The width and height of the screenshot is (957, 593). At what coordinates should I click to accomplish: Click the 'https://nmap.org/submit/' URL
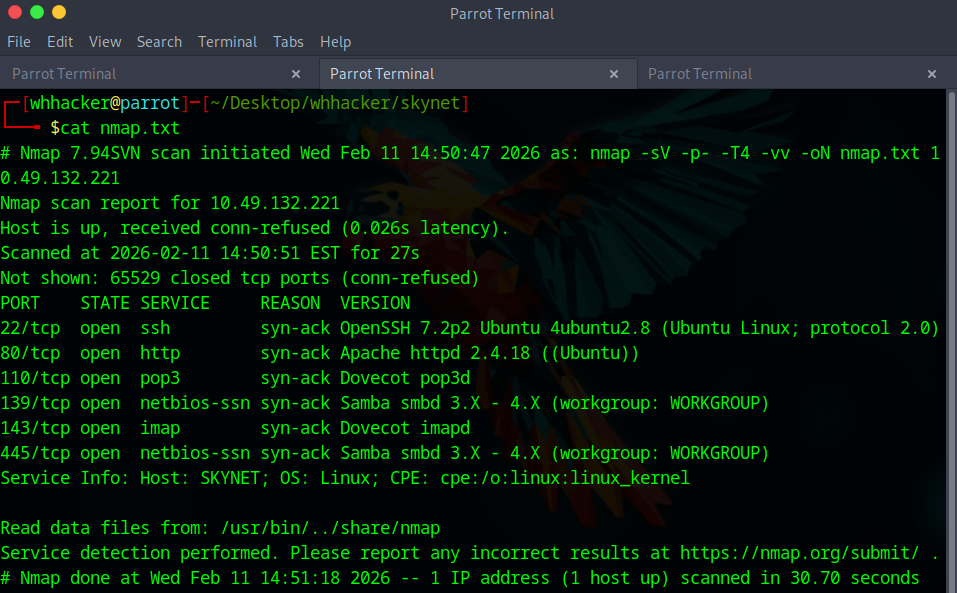(800, 553)
